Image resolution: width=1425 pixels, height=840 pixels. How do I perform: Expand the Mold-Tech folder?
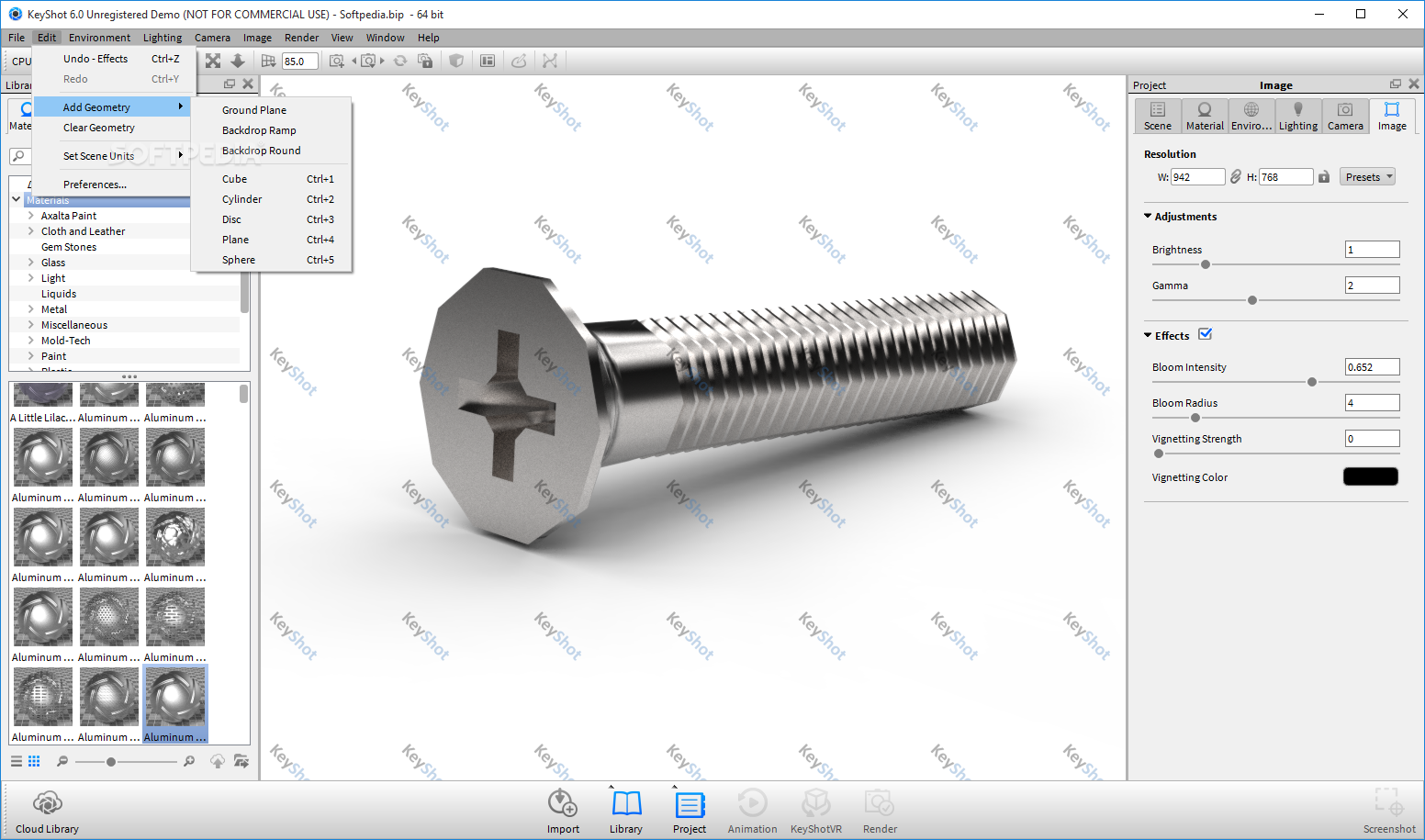pyautogui.click(x=30, y=341)
